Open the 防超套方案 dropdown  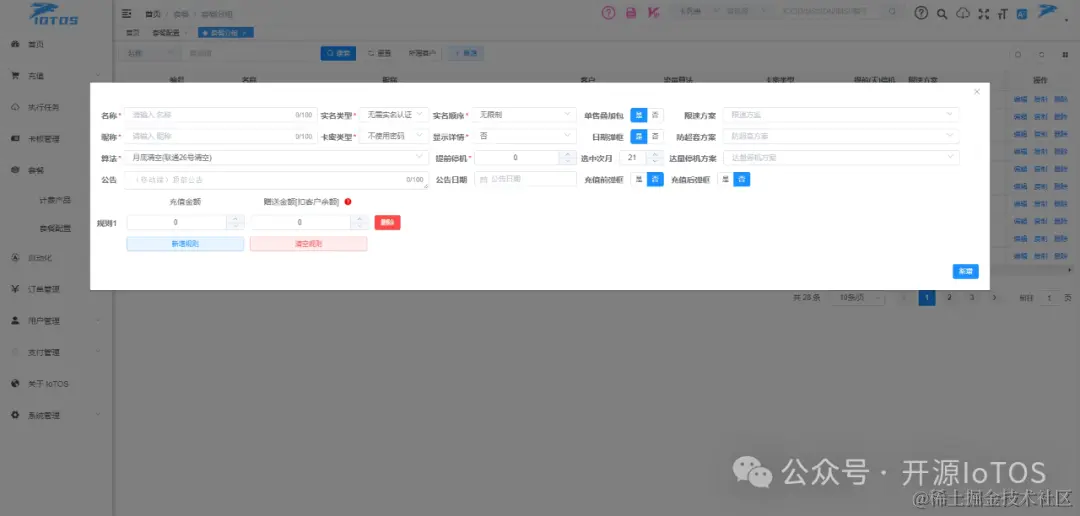841,136
